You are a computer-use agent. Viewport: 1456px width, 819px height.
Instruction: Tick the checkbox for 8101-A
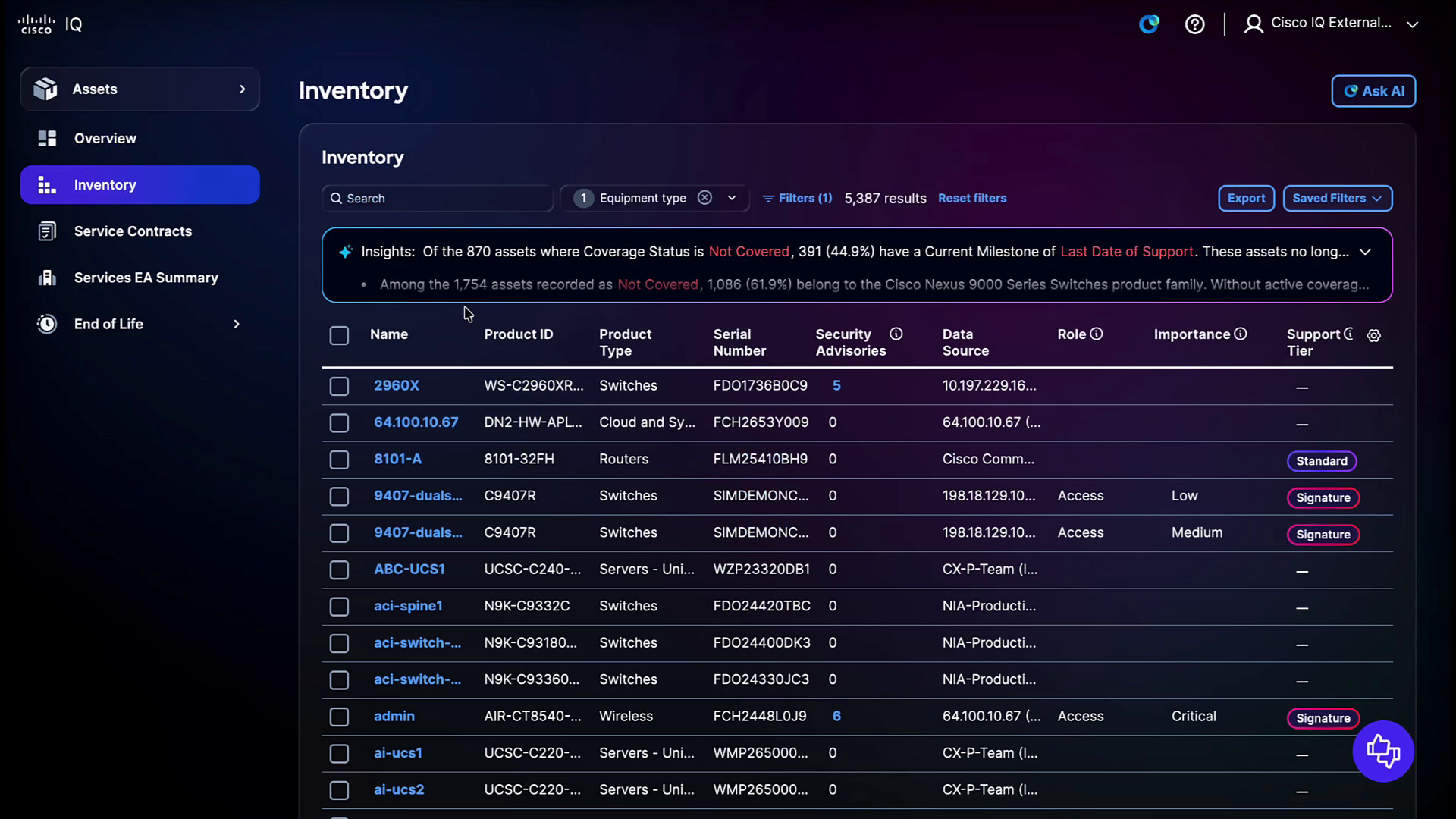tap(339, 460)
